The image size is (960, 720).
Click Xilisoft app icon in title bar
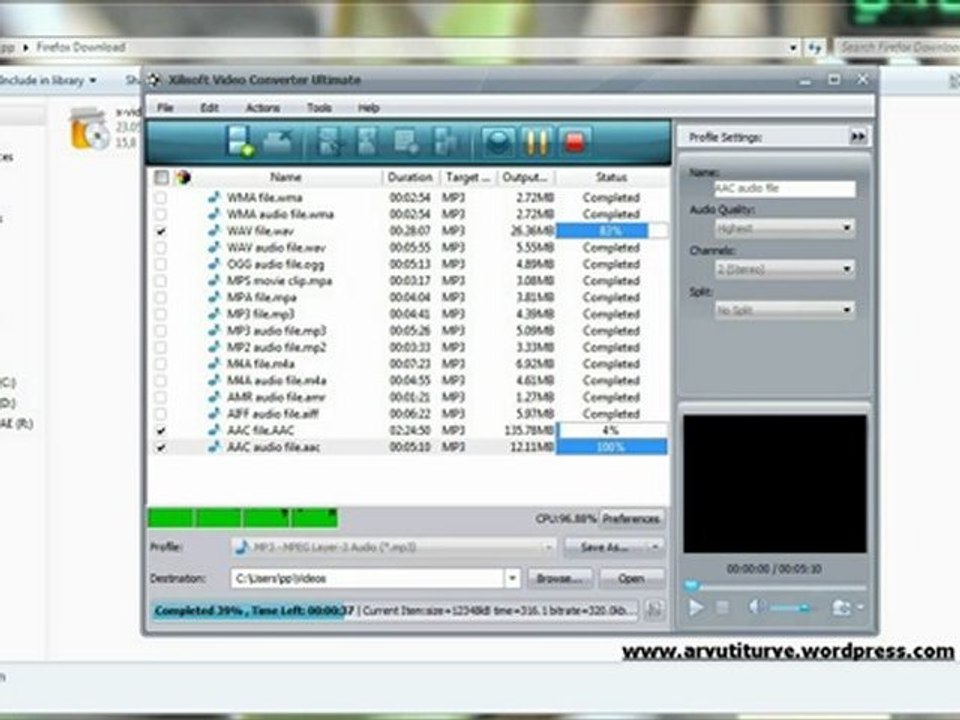154,80
